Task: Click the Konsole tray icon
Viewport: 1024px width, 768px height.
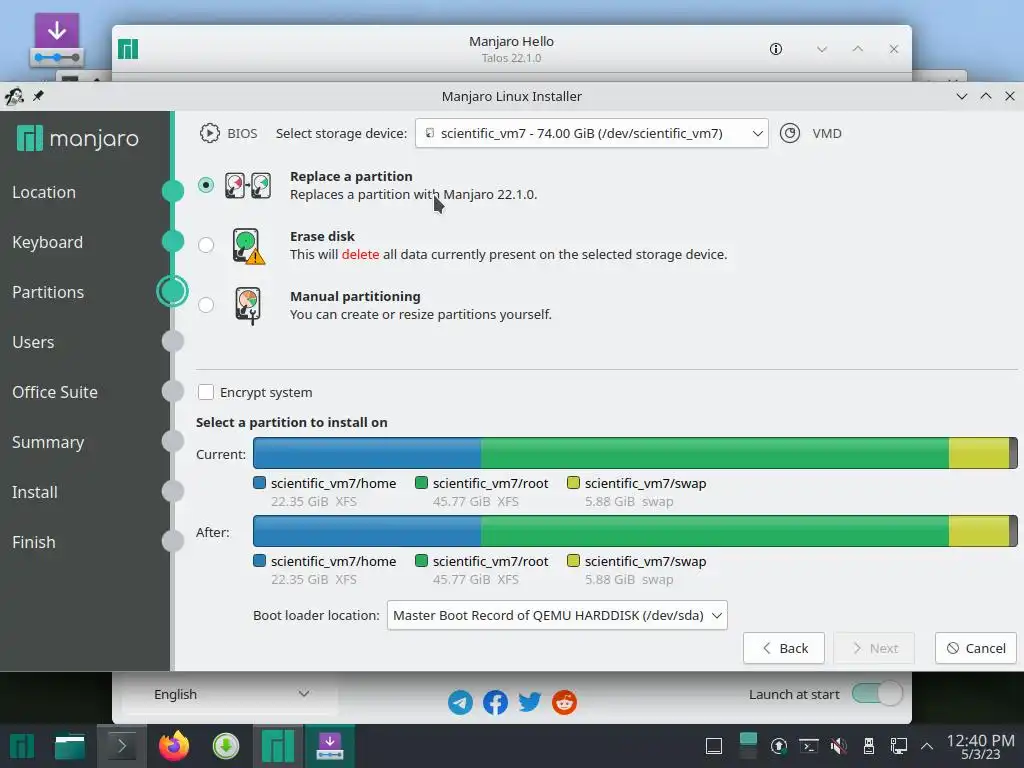Action: (808, 746)
